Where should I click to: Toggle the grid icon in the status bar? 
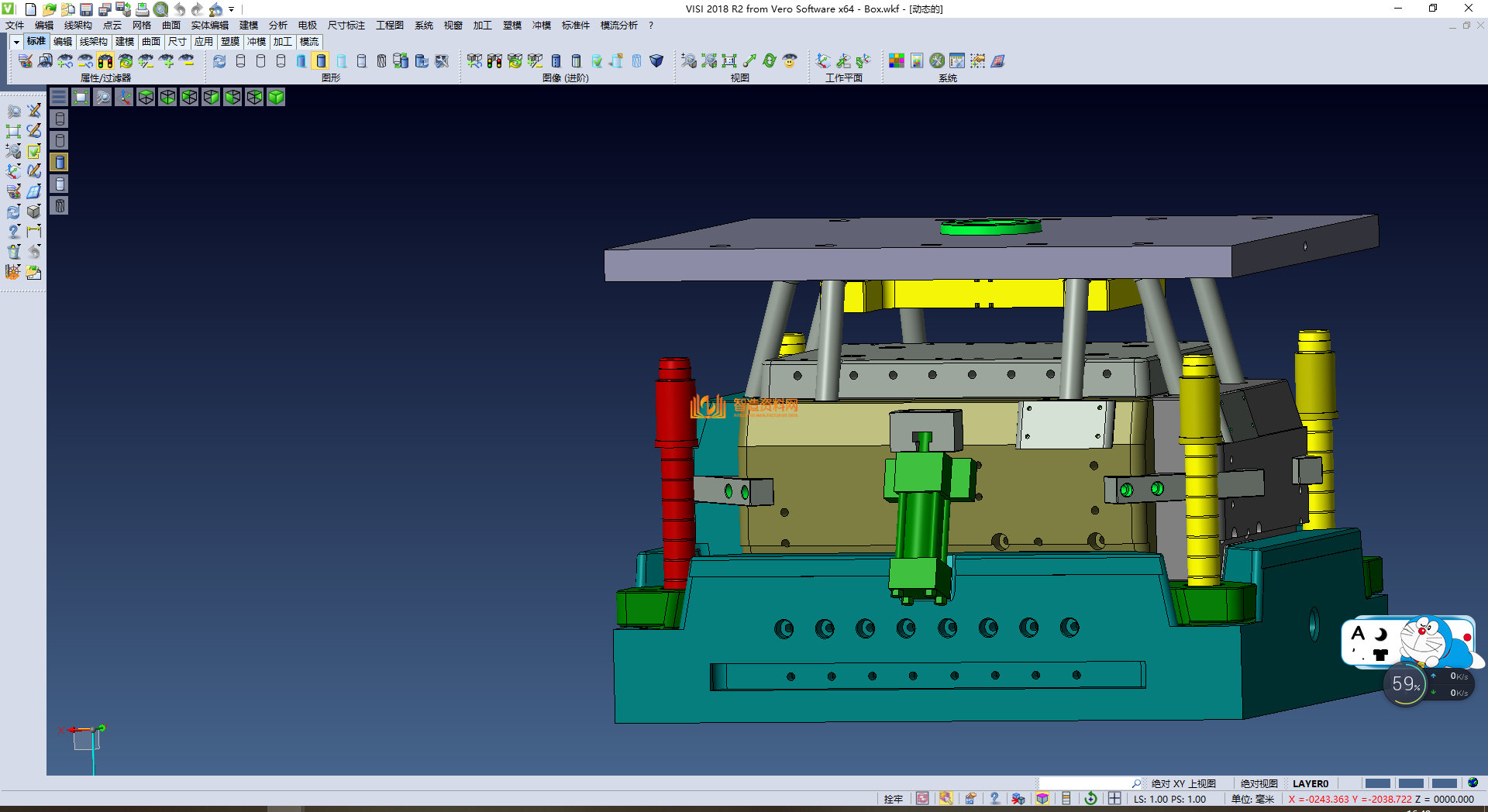(1114, 799)
